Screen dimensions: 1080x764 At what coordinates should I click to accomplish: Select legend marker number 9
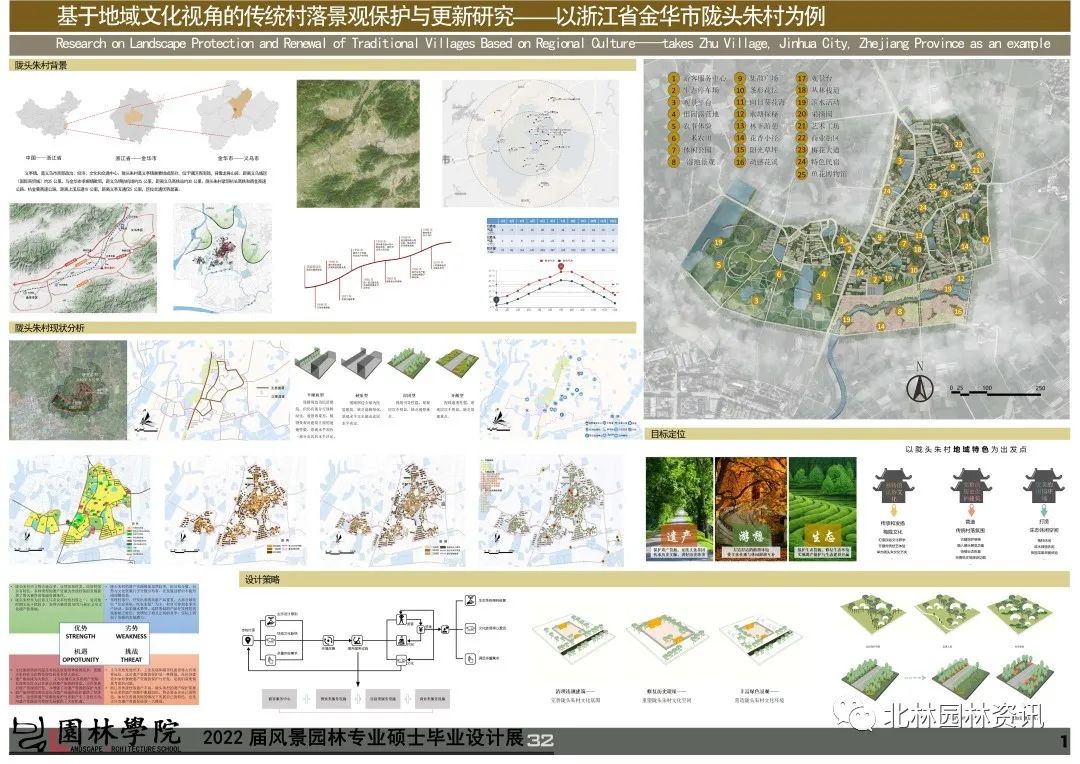click(740, 78)
